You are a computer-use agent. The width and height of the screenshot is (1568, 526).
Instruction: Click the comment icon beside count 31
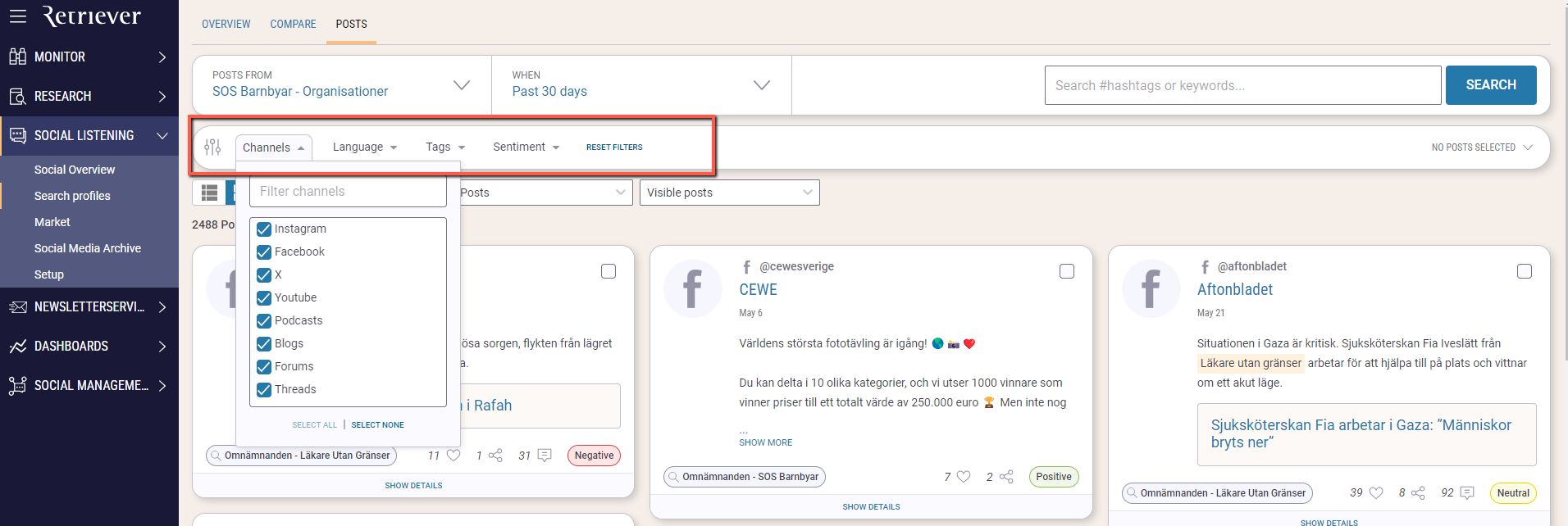pos(545,455)
